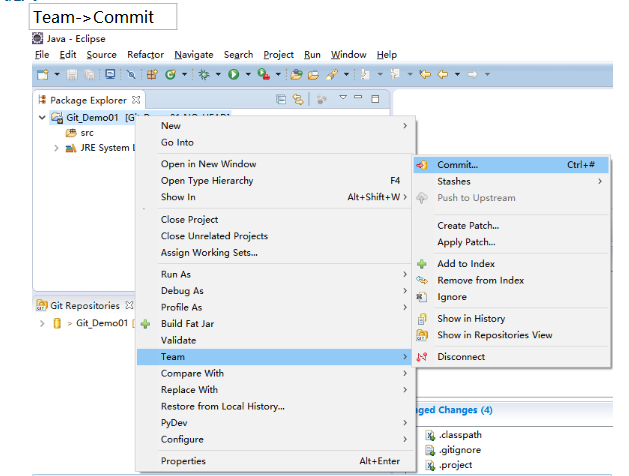Viewport: 629px width, 476px height.
Task: Open the Search dropdown arrow
Action: [x=346, y=74]
